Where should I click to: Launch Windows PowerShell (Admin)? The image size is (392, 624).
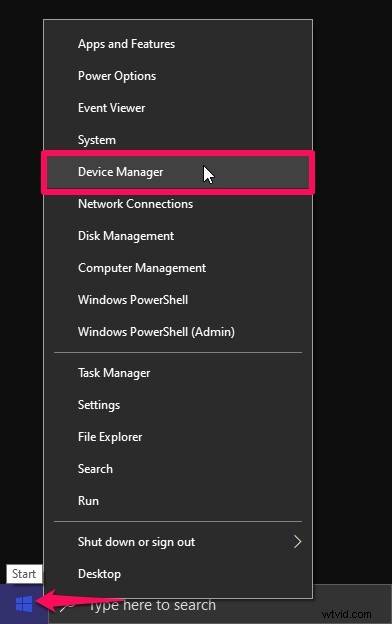pyautogui.click(x=177, y=332)
